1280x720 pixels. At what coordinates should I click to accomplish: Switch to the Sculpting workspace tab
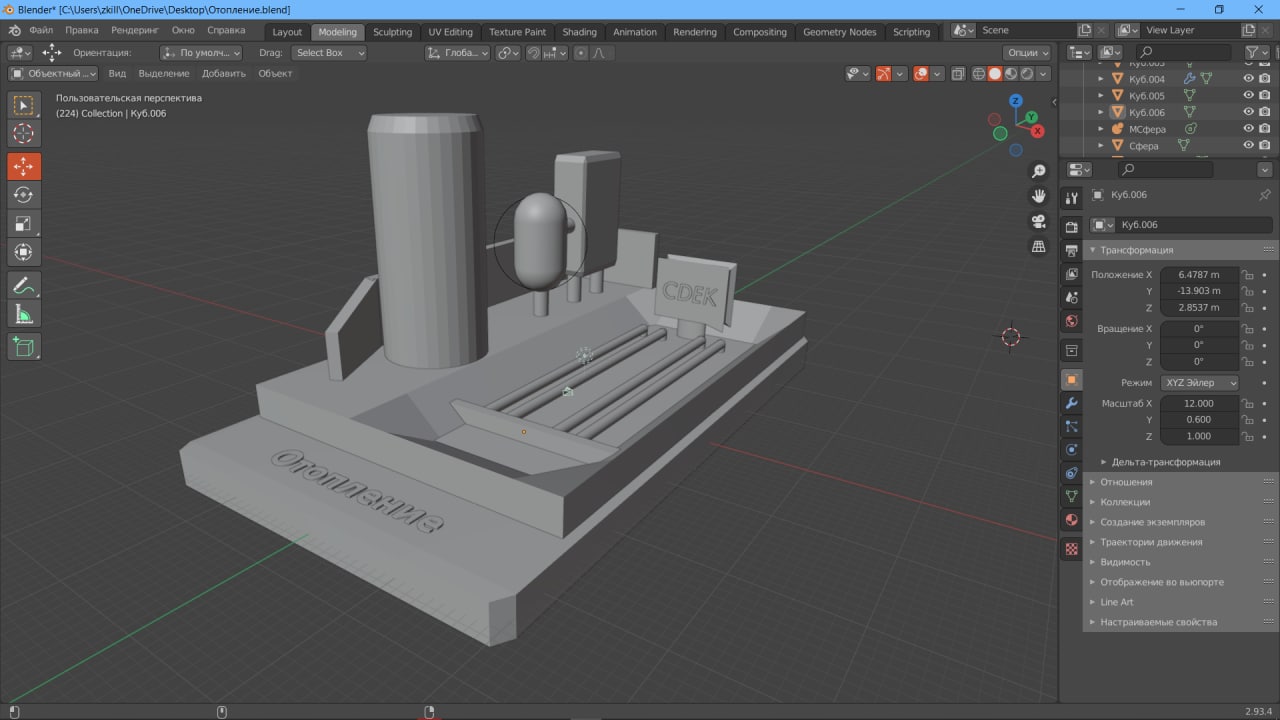click(392, 32)
